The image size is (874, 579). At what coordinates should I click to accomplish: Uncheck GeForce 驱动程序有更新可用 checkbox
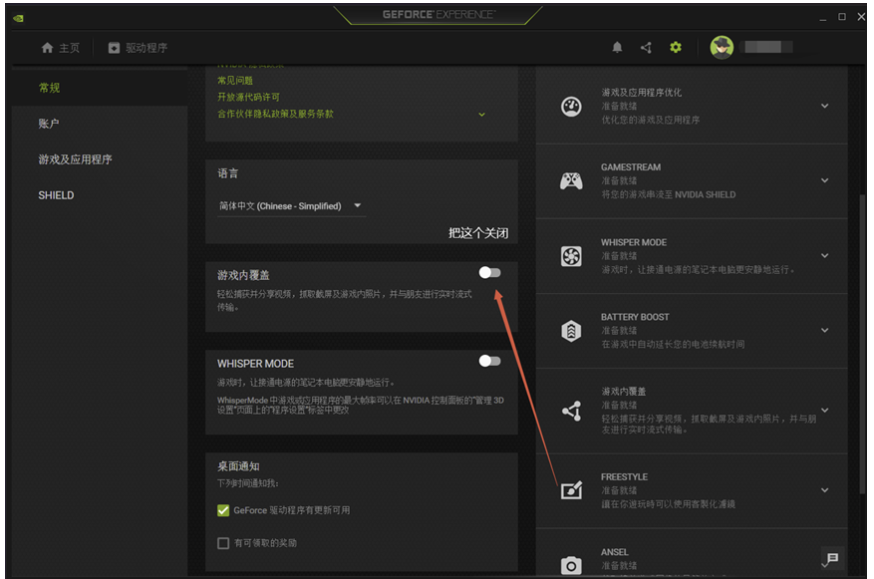tap(223, 510)
